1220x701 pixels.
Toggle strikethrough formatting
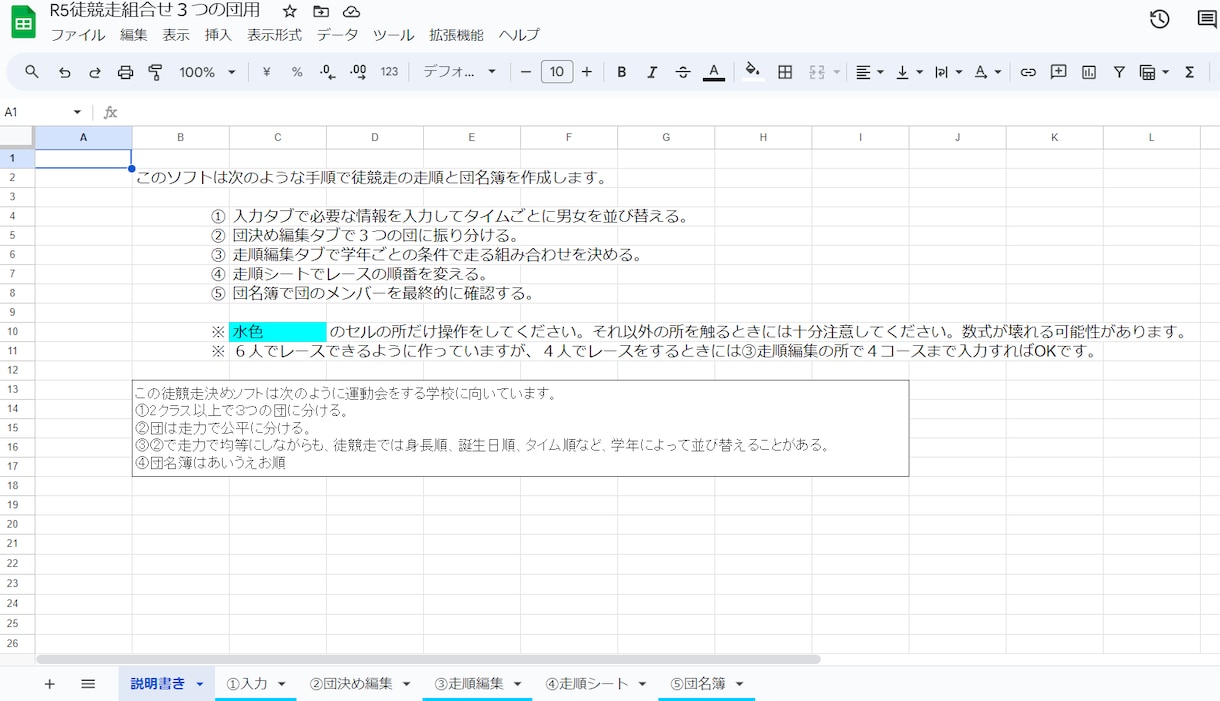[x=683, y=72]
